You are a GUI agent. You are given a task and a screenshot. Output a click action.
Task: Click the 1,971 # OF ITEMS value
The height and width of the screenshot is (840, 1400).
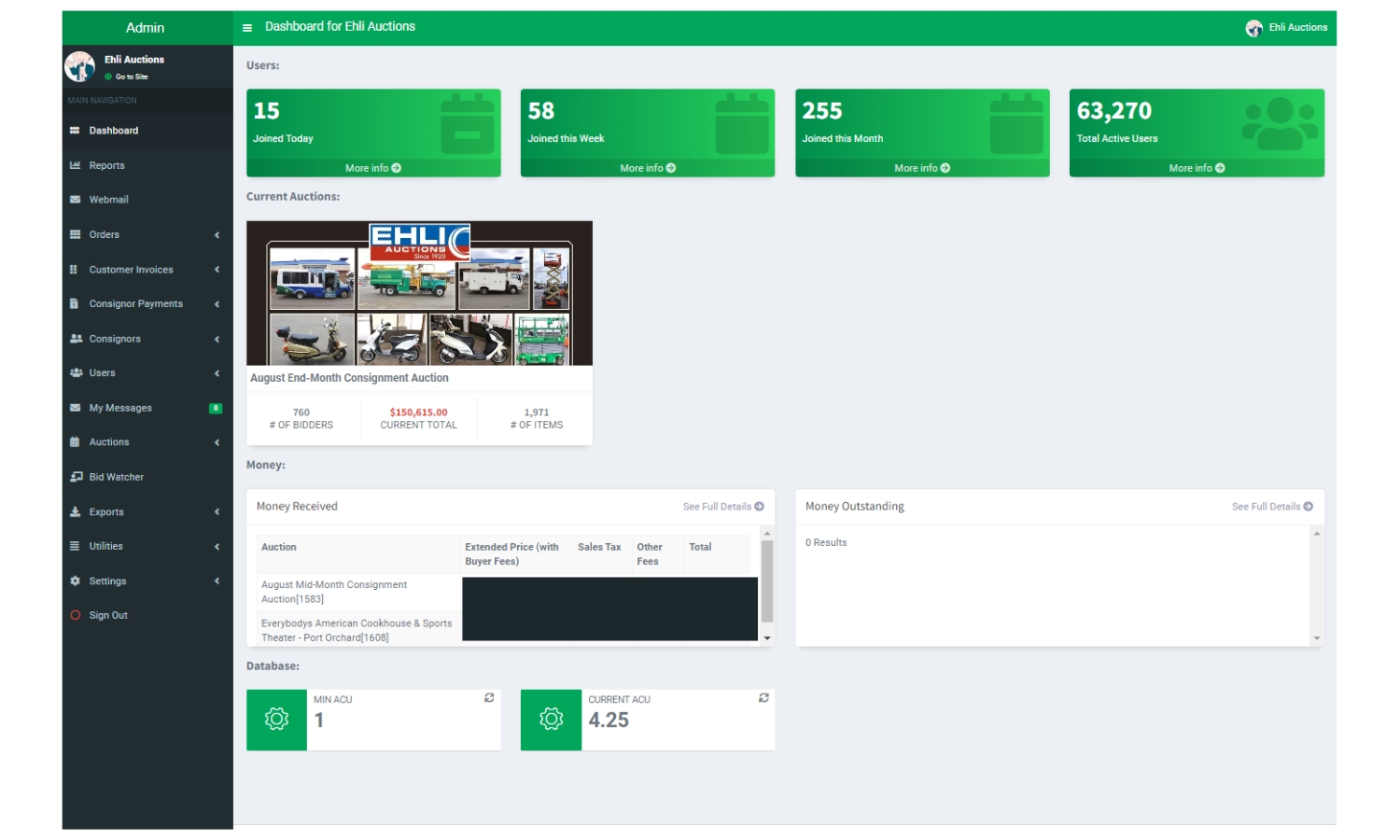537,413
